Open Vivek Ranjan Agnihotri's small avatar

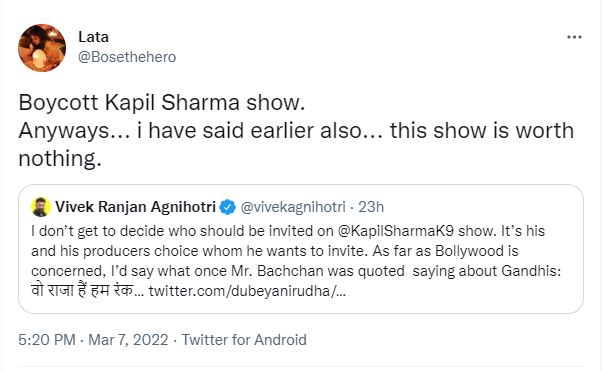[x=41, y=207]
